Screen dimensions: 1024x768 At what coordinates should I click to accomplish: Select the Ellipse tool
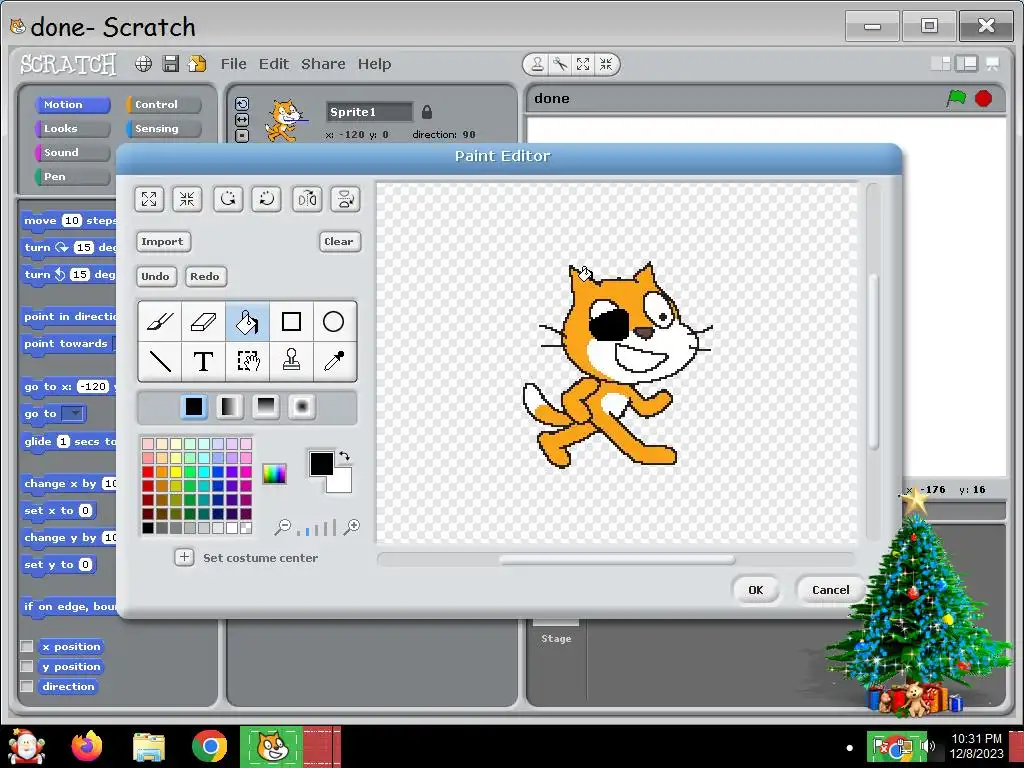[x=334, y=322]
